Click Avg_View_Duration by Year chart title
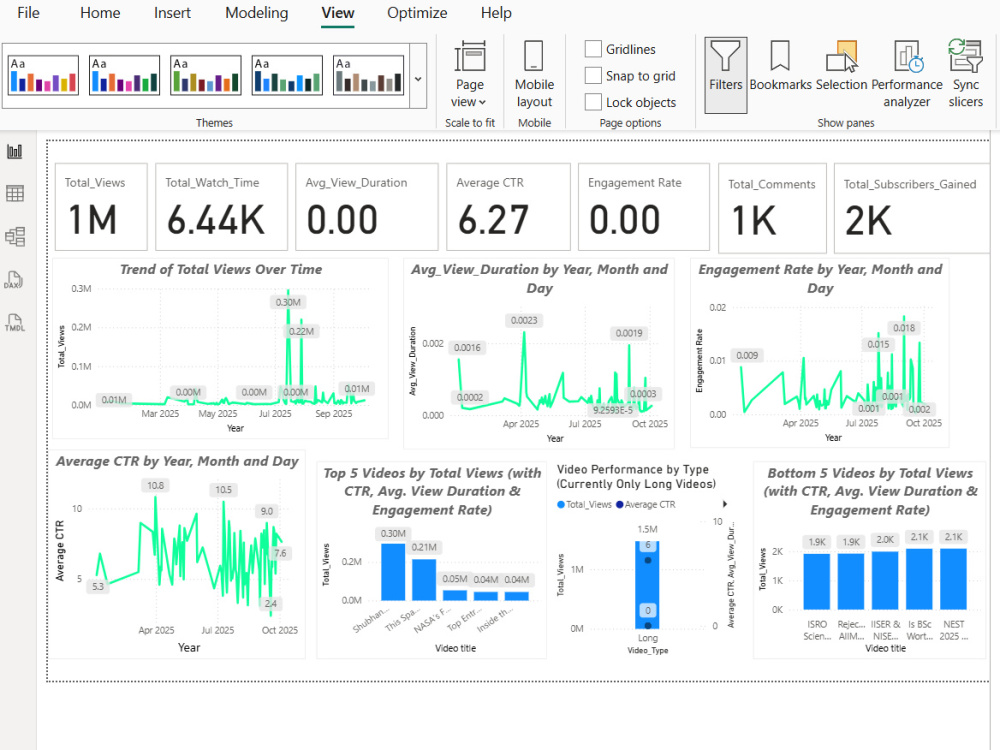The image size is (1000, 750). (540, 279)
